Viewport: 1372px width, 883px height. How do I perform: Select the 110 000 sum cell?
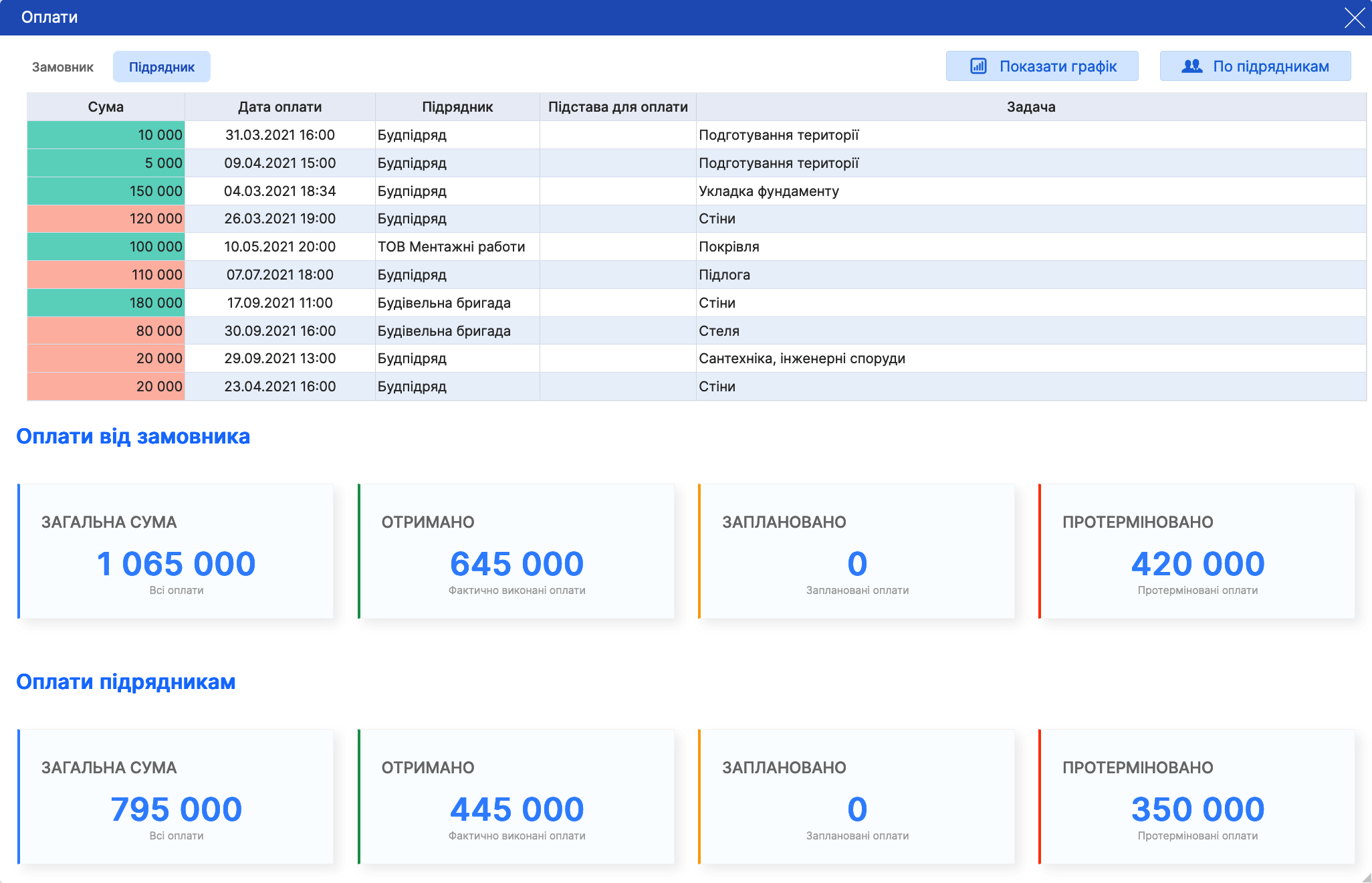point(106,275)
